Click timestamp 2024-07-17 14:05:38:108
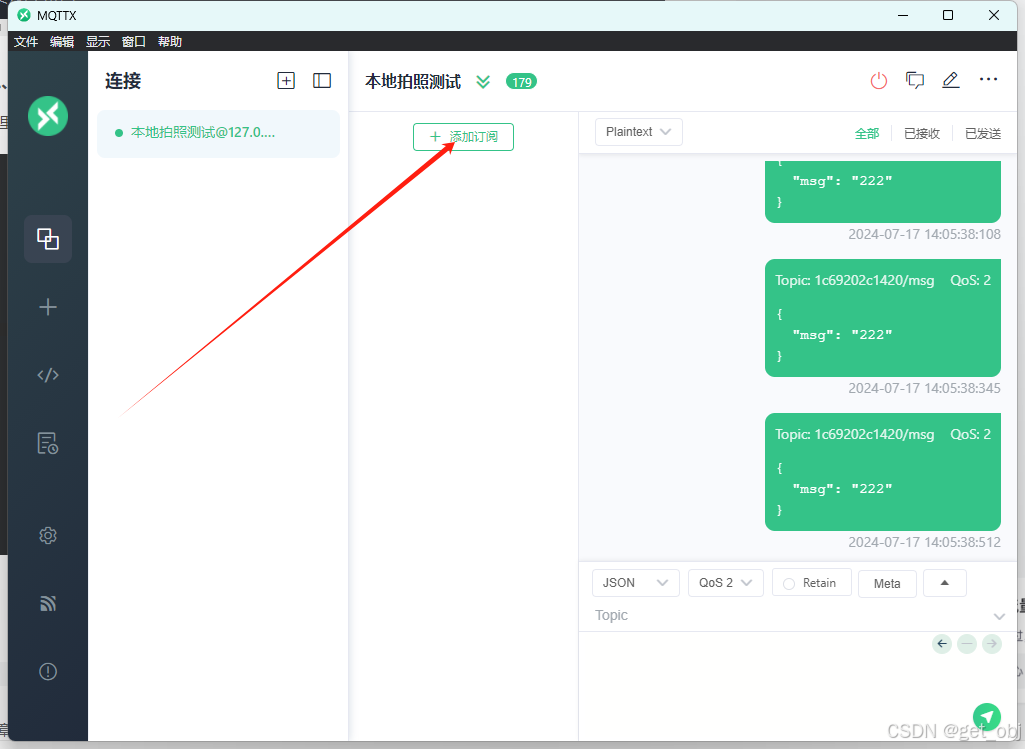Image resolution: width=1025 pixels, height=749 pixels. (924, 235)
